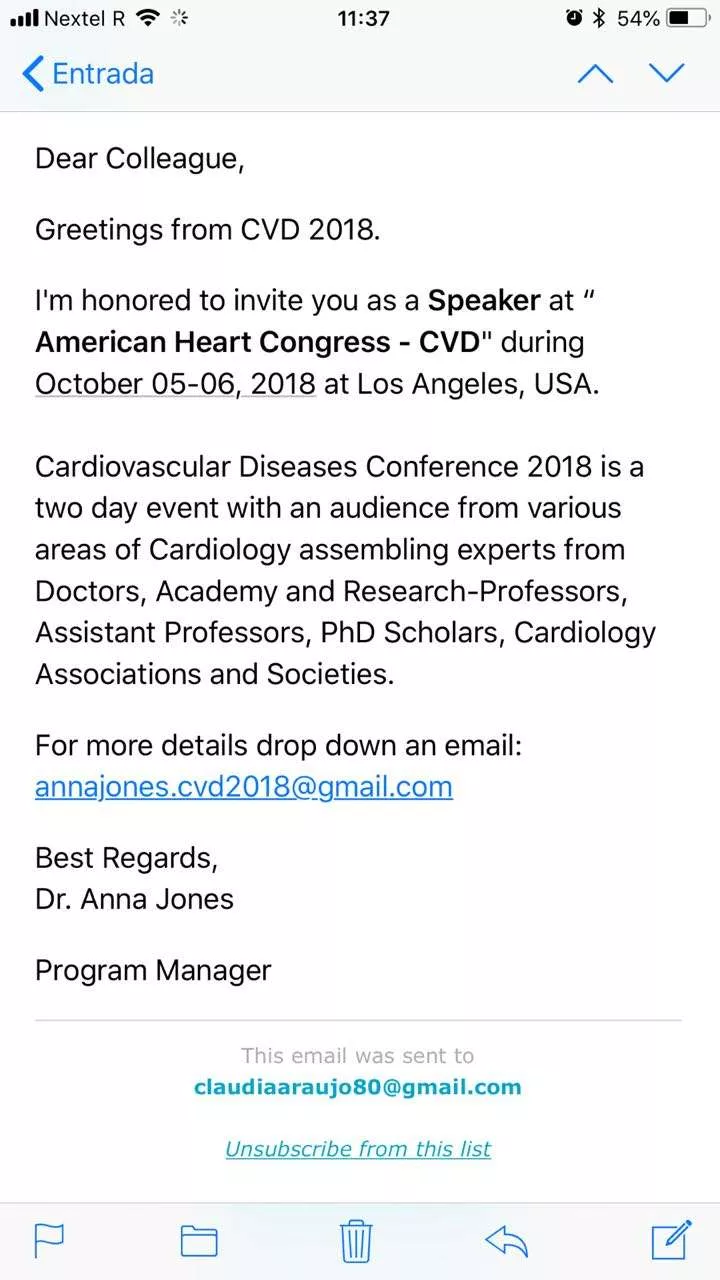This screenshot has height=1280, width=720.
Task: Tap the flag icon in bottom toolbar
Action: click(x=49, y=1240)
